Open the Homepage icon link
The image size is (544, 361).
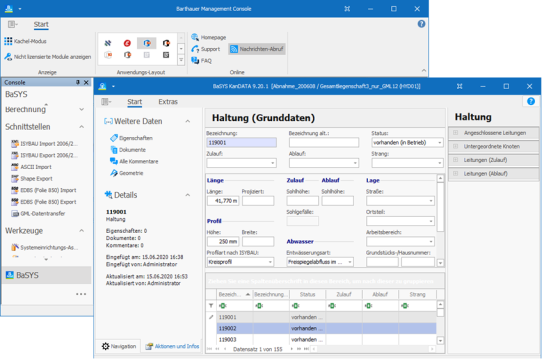tap(195, 37)
